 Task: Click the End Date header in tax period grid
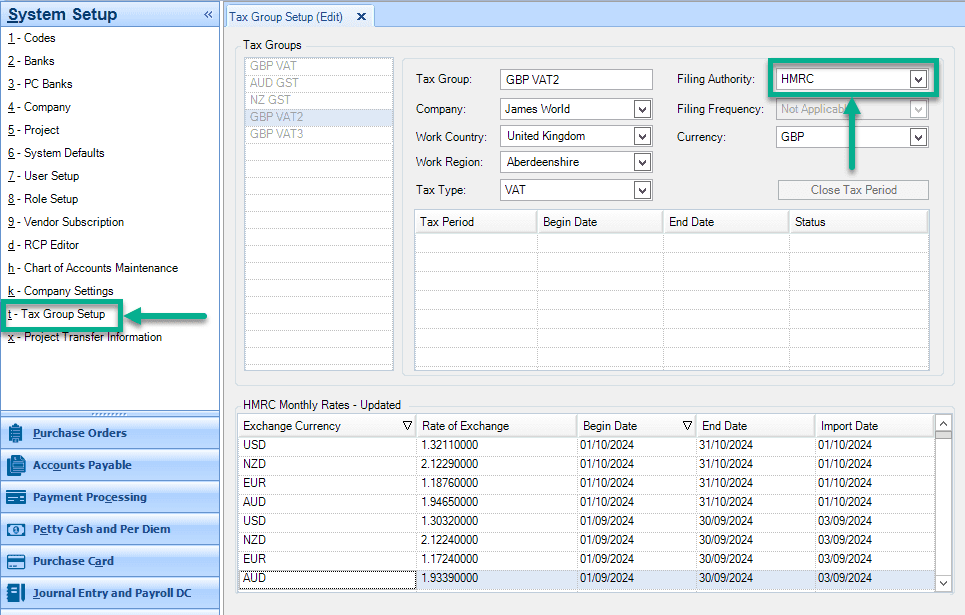click(726, 222)
